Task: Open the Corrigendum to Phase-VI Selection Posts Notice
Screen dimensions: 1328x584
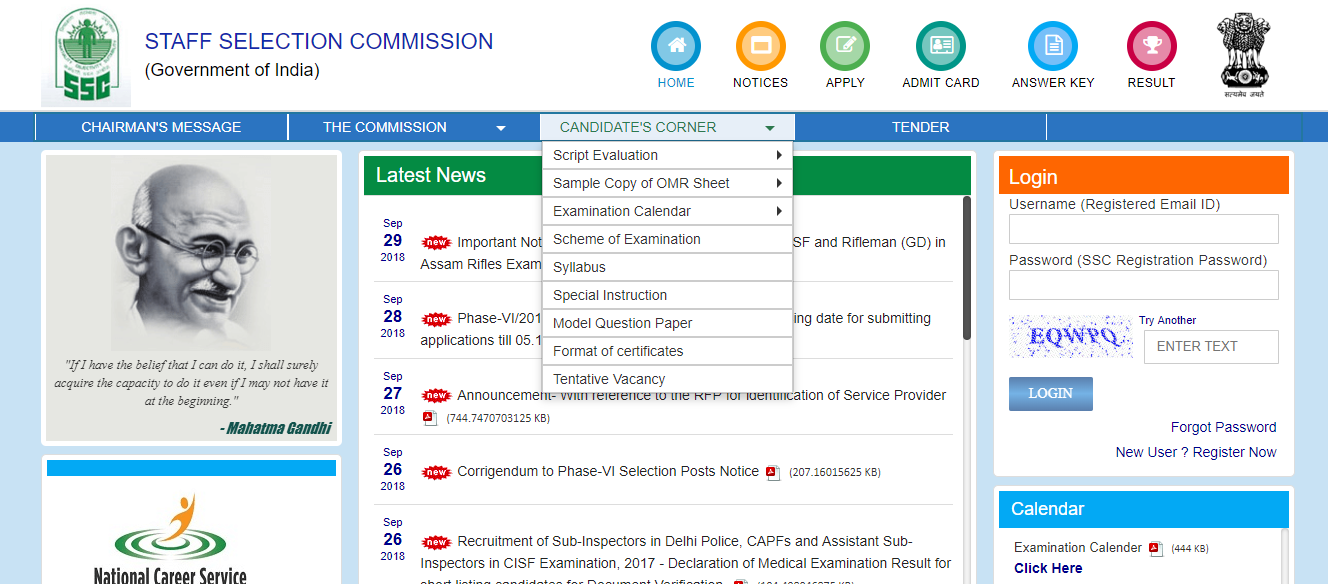Action: 608,471
